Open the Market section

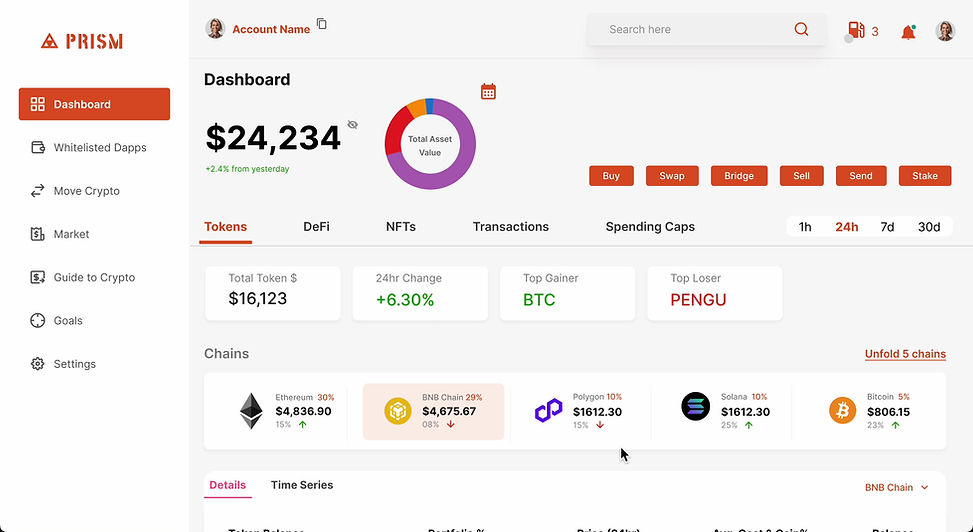pyautogui.click(x=60, y=234)
